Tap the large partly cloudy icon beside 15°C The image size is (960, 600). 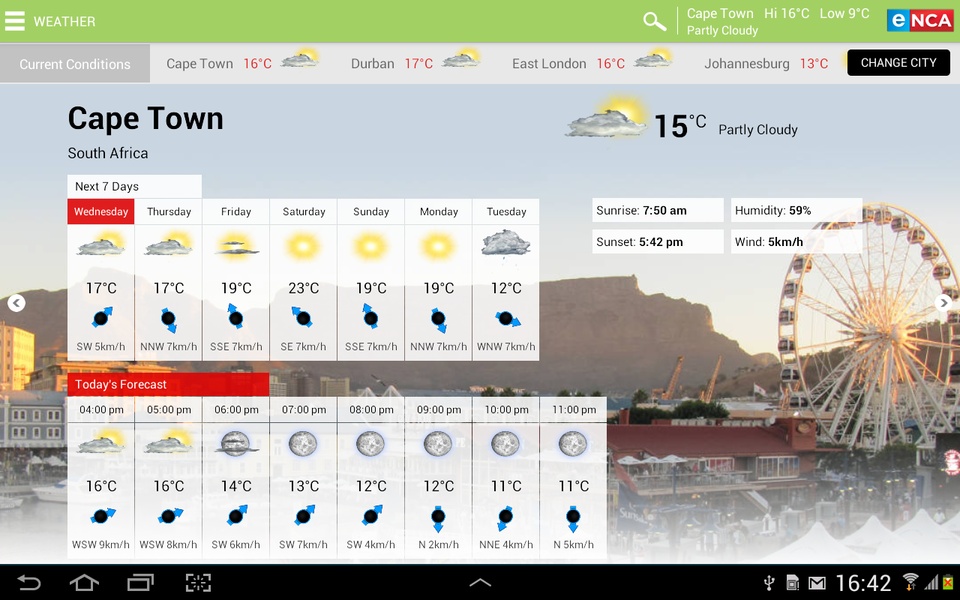click(606, 116)
